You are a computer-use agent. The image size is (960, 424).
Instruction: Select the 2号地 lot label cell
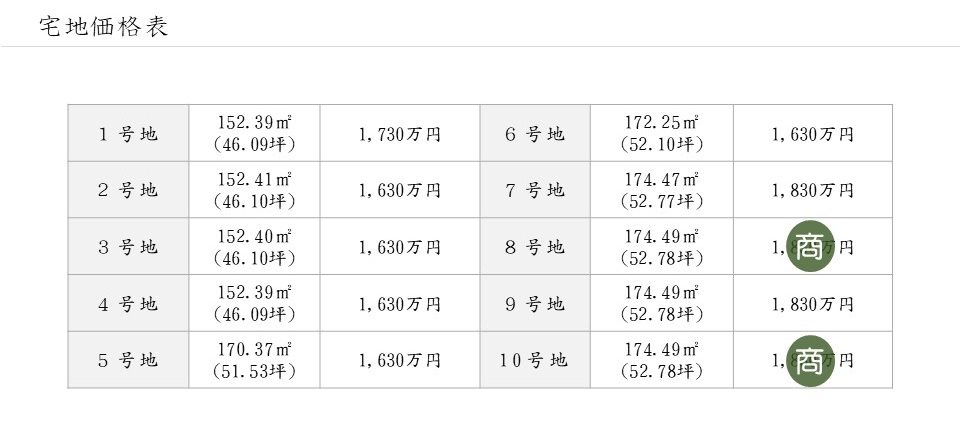pyautogui.click(x=128, y=190)
